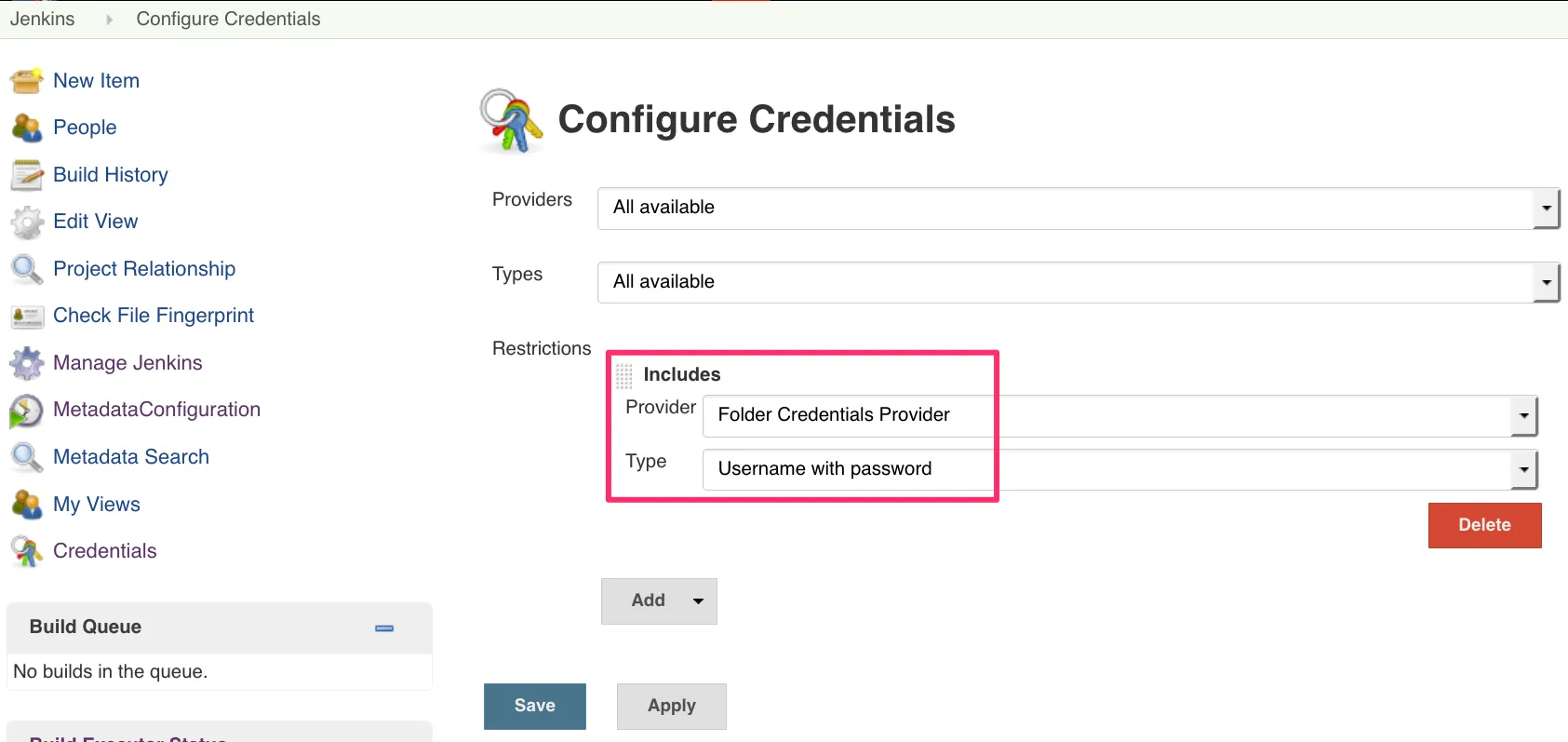Click the MetadataConfiguration clock icon

[x=27, y=411]
